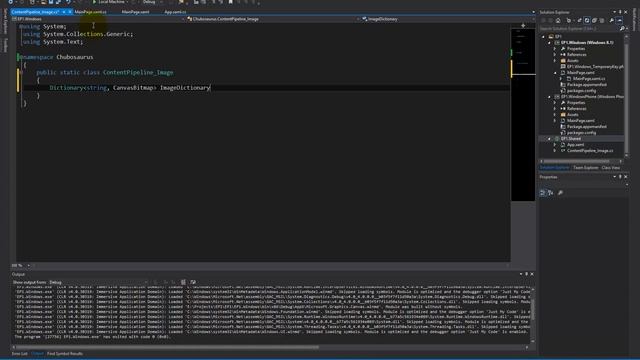Open the Show output from Debug dropdown
This screenshot has height=360, width=640.
[98, 282]
